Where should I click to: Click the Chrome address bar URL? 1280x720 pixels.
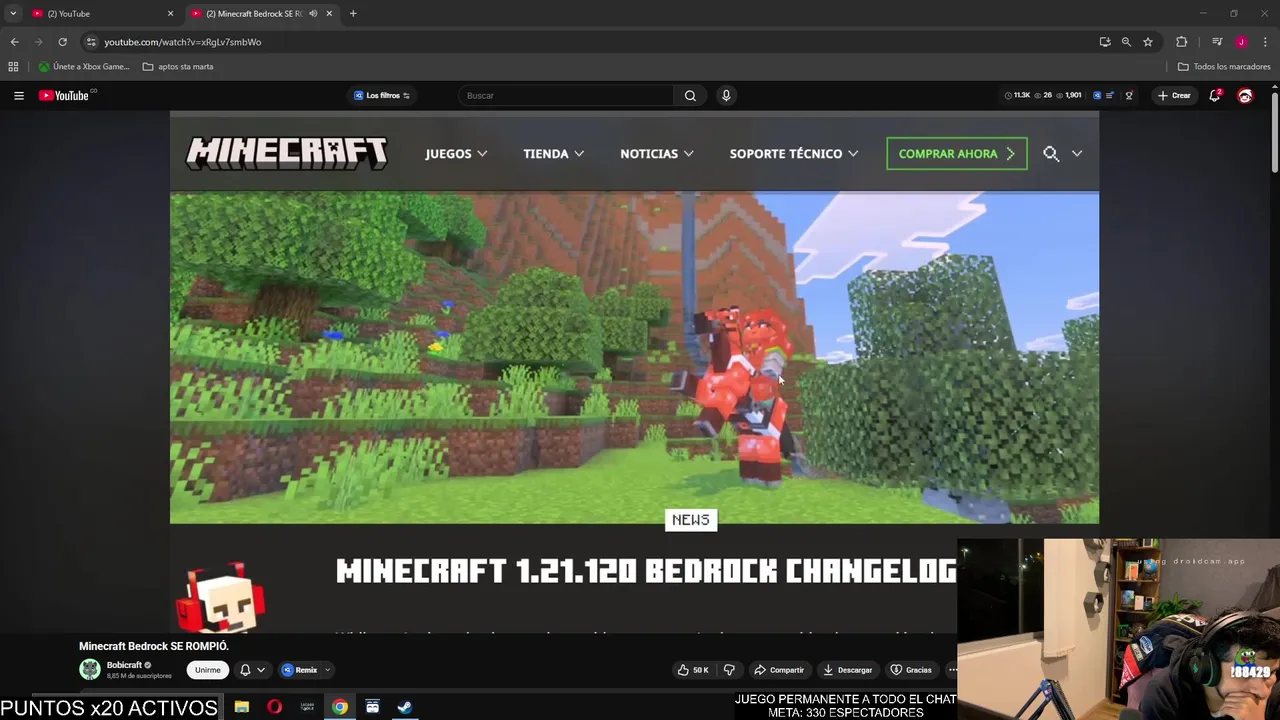click(182, 42)
